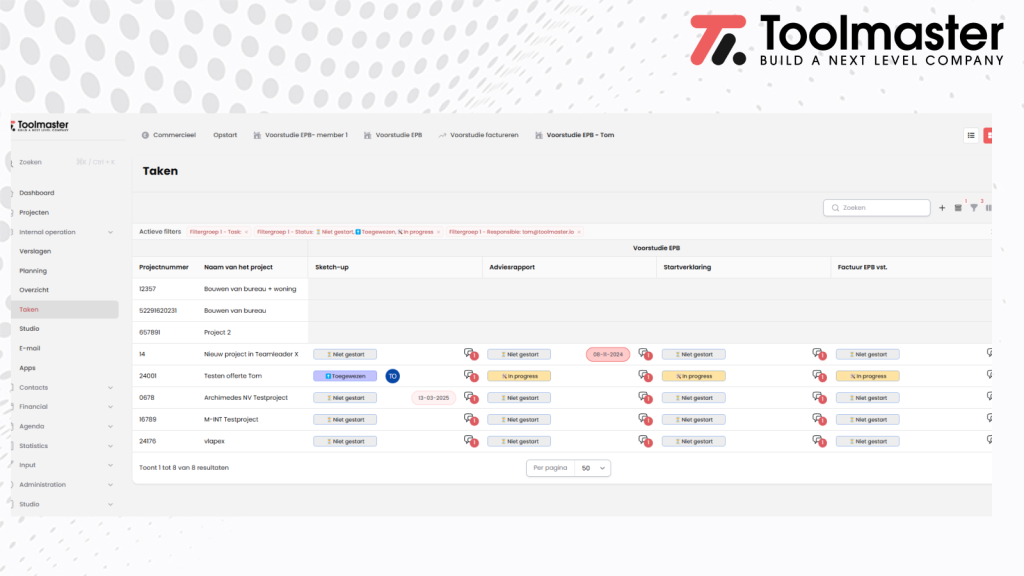Click the Toolmaster logo in the sidebar
Screen dimensions: 1024x576
click(x=40, y=125)
